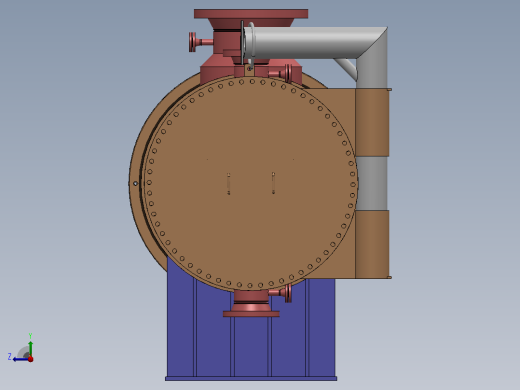The image size is (520, 390).
Task: Select the blue base plate under the support
Action: [251, 378]
